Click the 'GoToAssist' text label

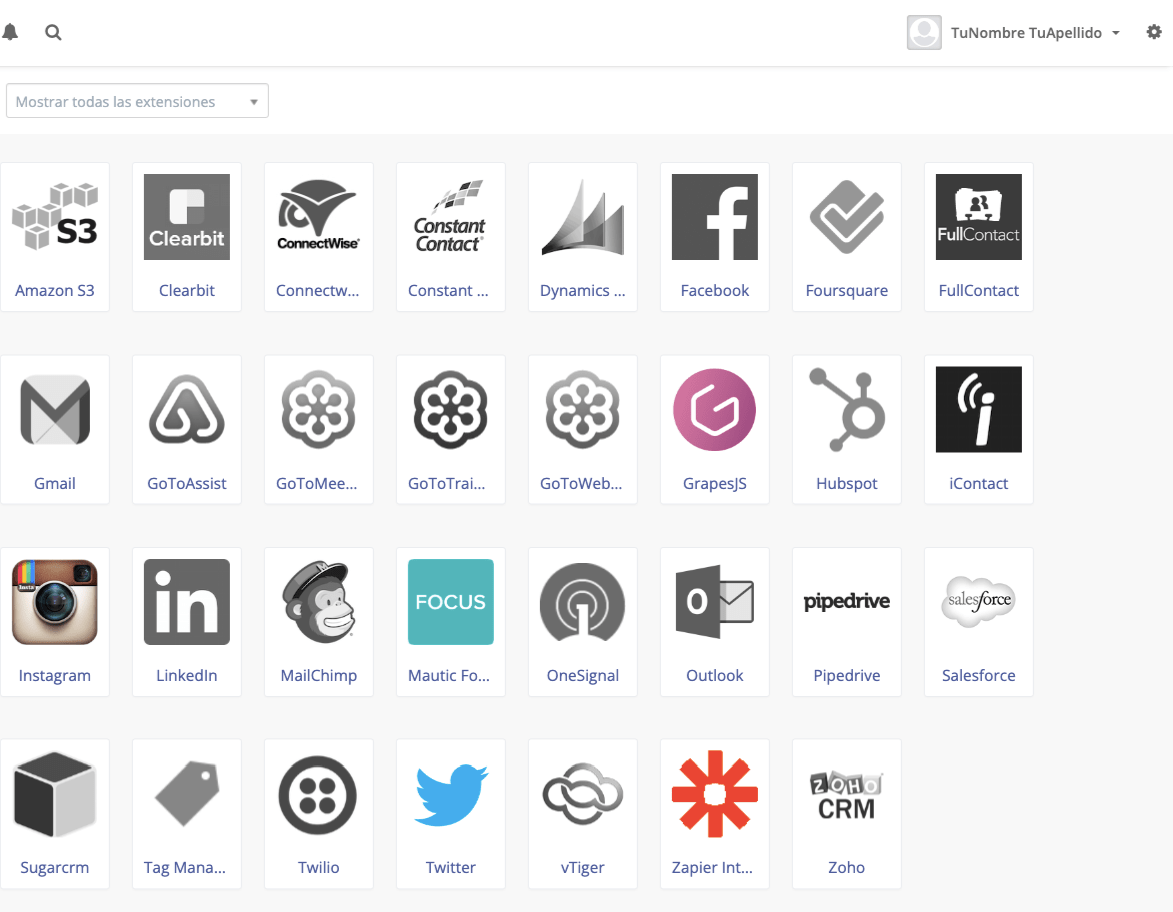click(x=187, y=483)
